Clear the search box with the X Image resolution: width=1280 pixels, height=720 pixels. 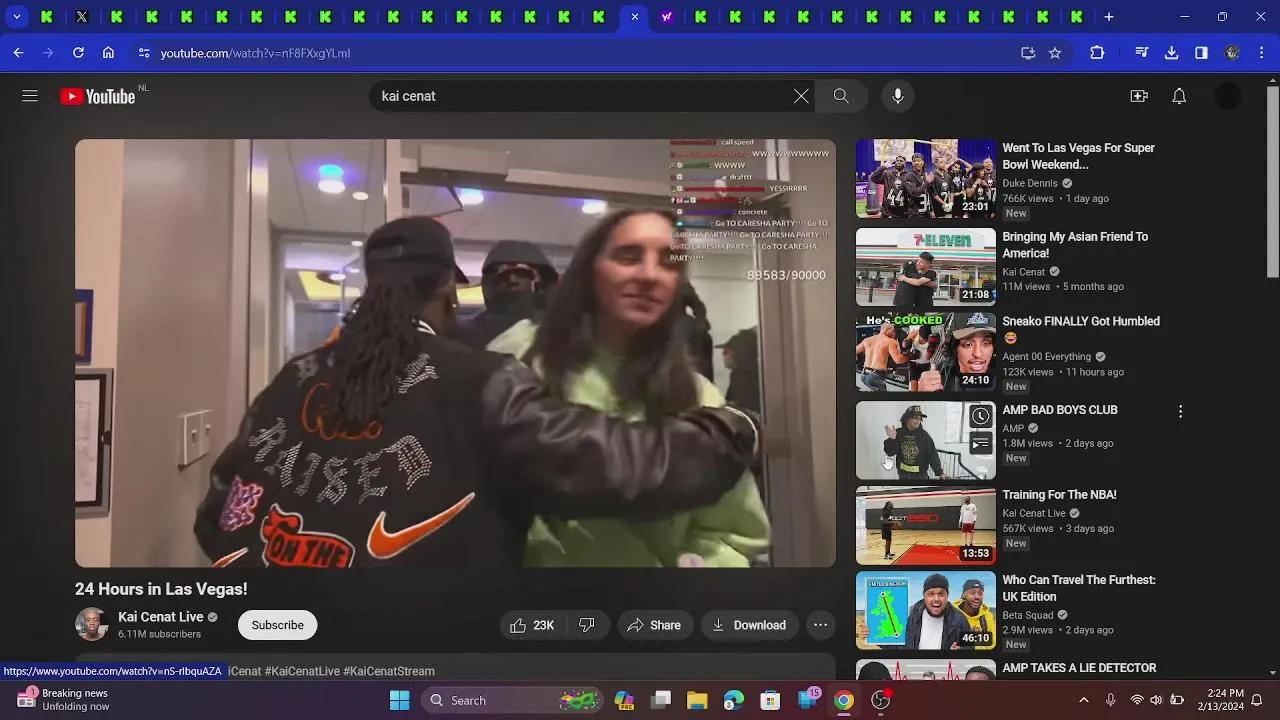click(801, 96)
